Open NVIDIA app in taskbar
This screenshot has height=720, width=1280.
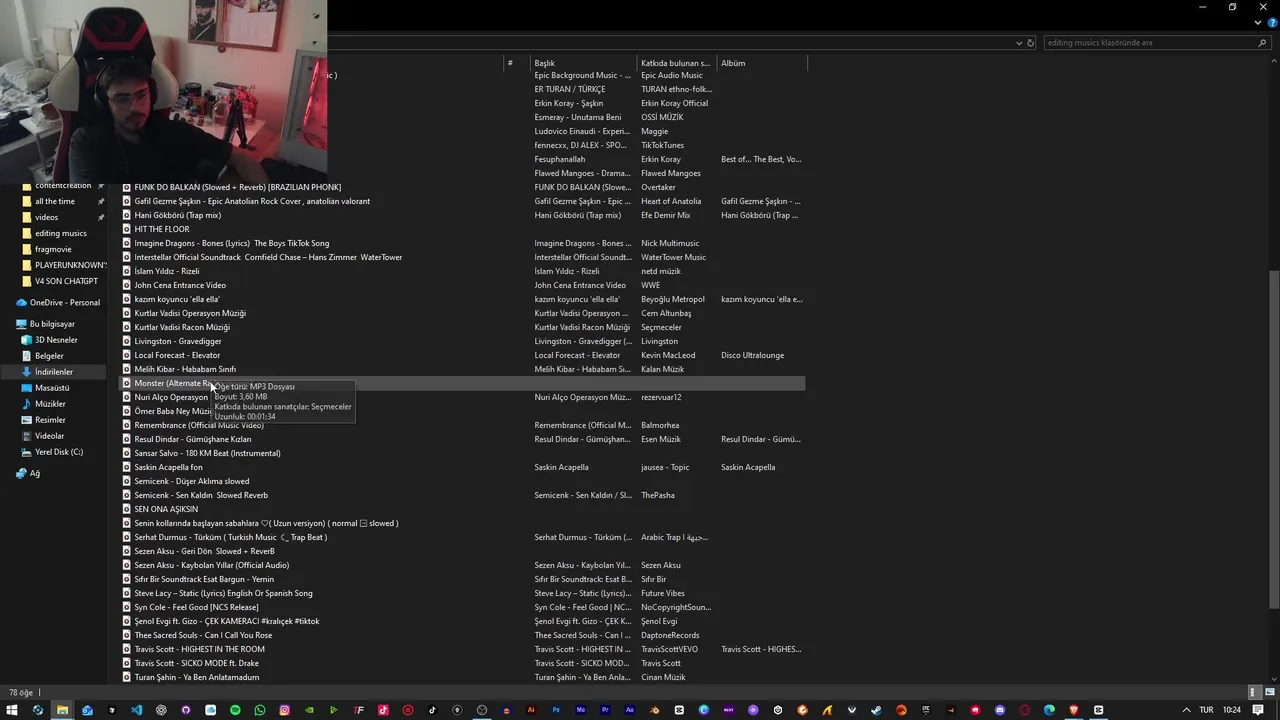tap(309, 710)
